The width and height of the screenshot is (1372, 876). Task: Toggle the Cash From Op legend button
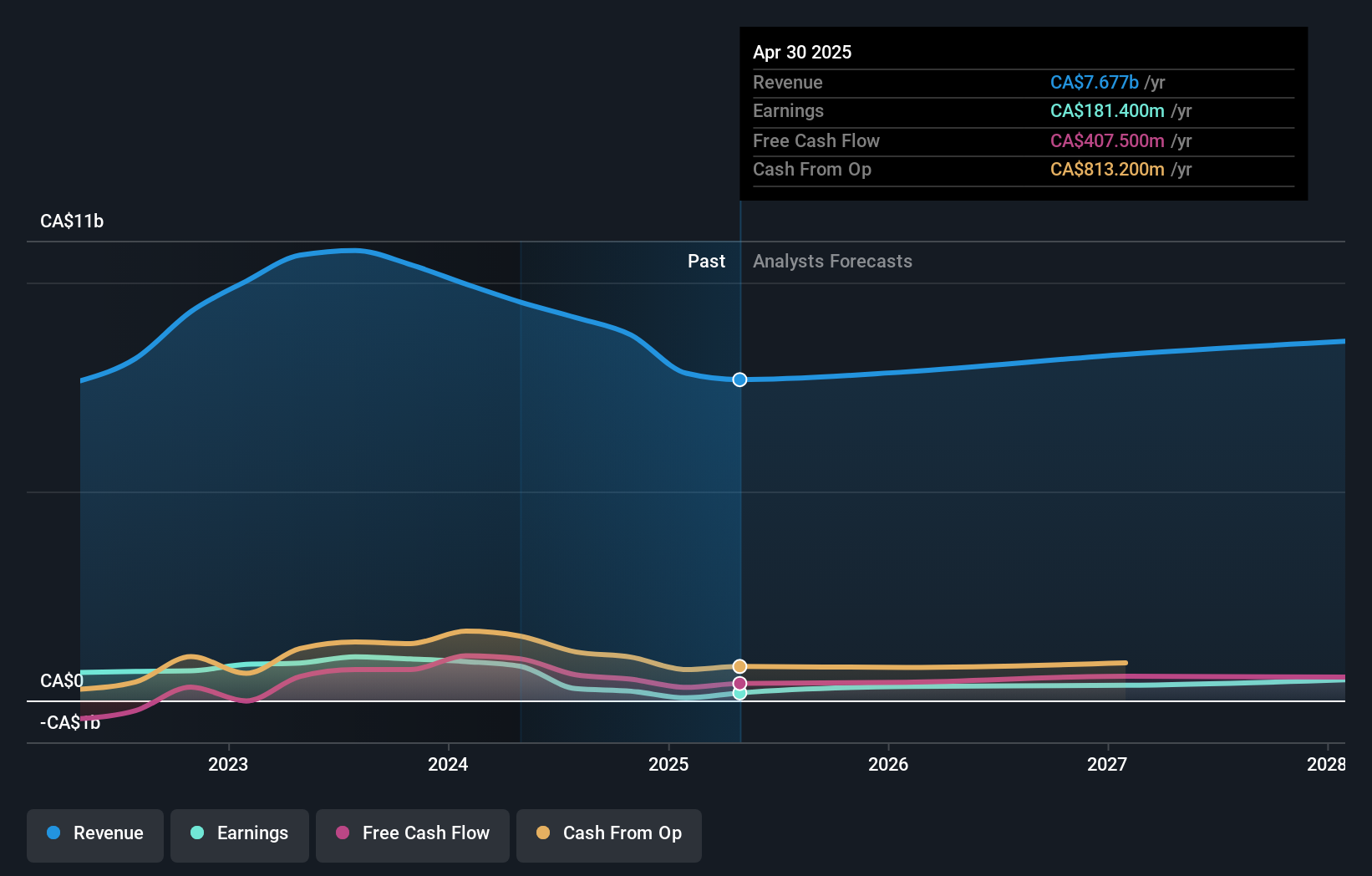[x=609, y=835]
